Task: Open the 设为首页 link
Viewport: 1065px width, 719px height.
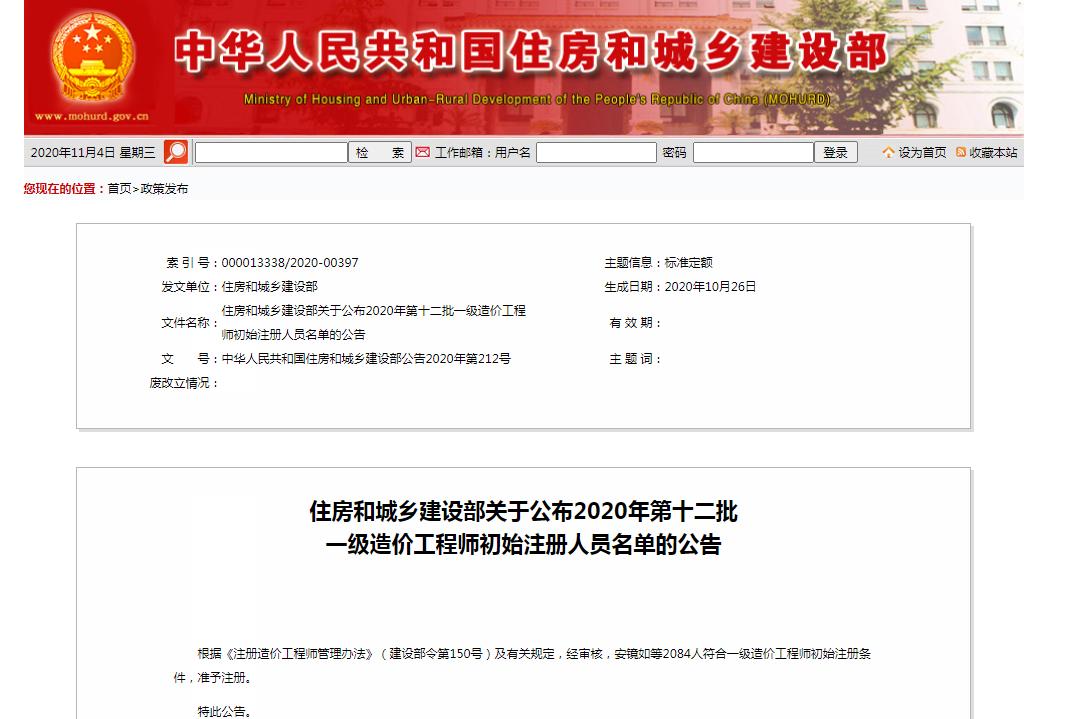Action: click(x=922, y=152)
